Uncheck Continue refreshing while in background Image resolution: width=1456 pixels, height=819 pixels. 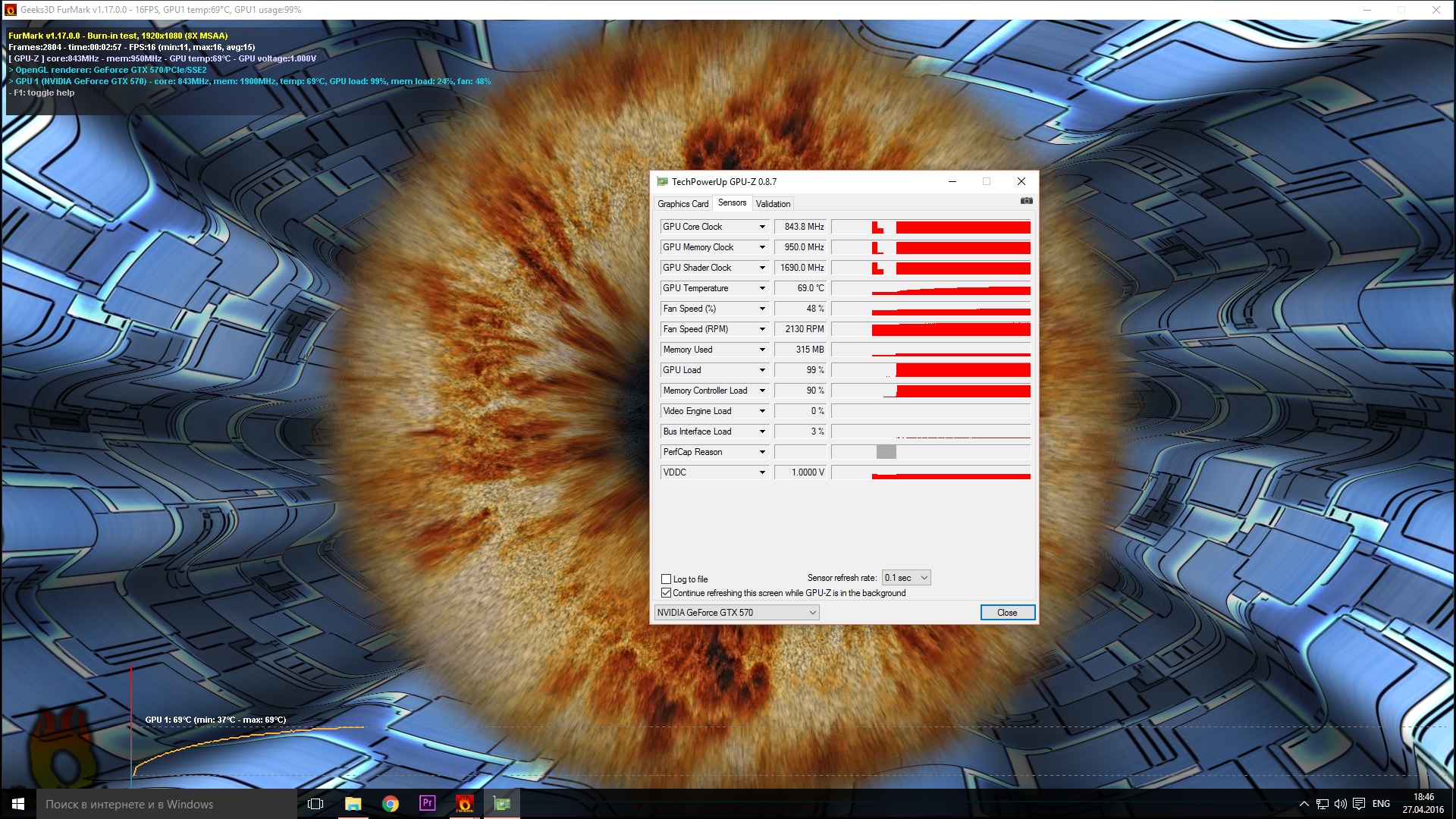click(666, 592)
